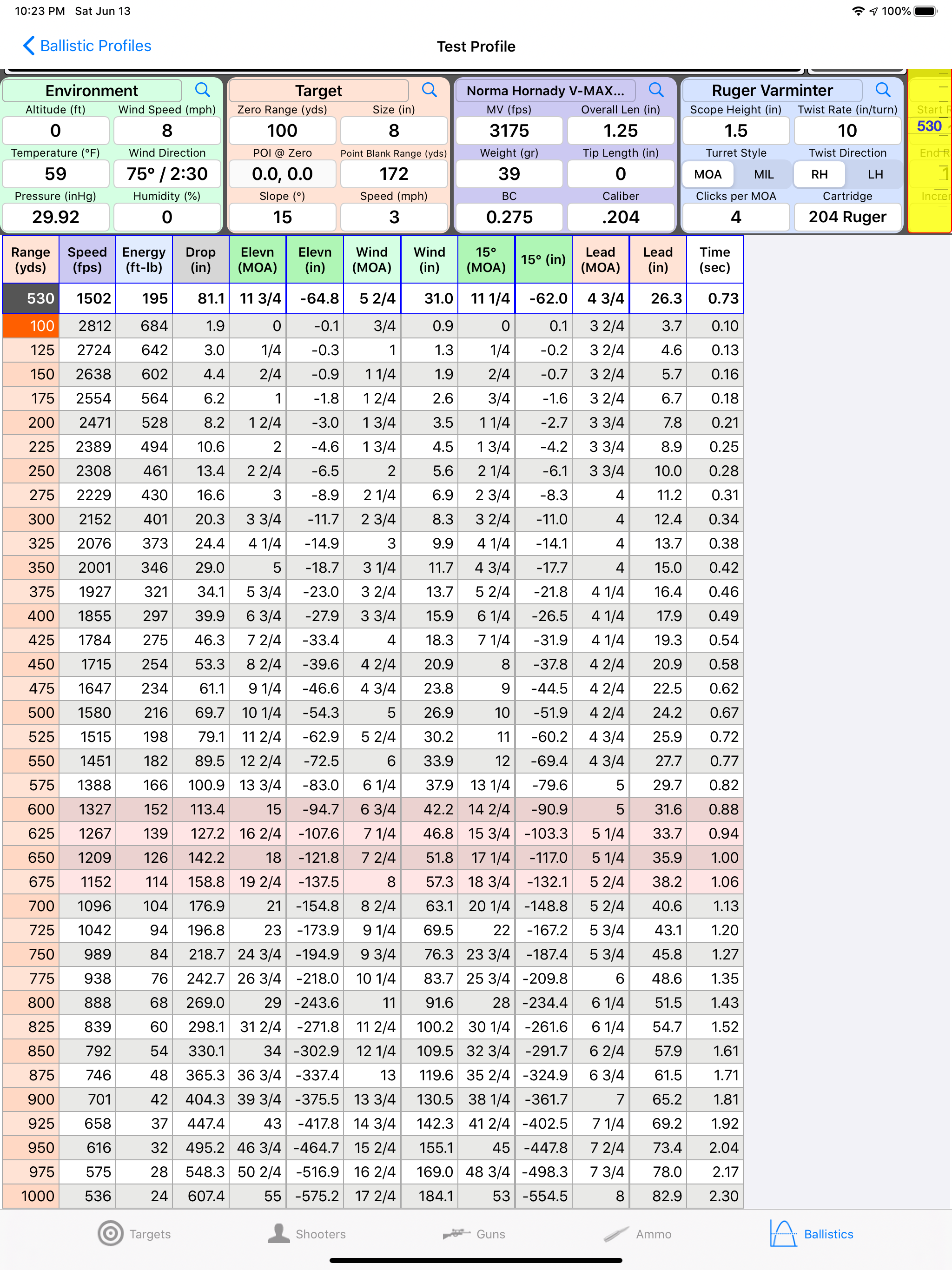Select the orange 100 yard range cell
The height and width of the screenshot is (1270, 952).
(x=30, y=326)
